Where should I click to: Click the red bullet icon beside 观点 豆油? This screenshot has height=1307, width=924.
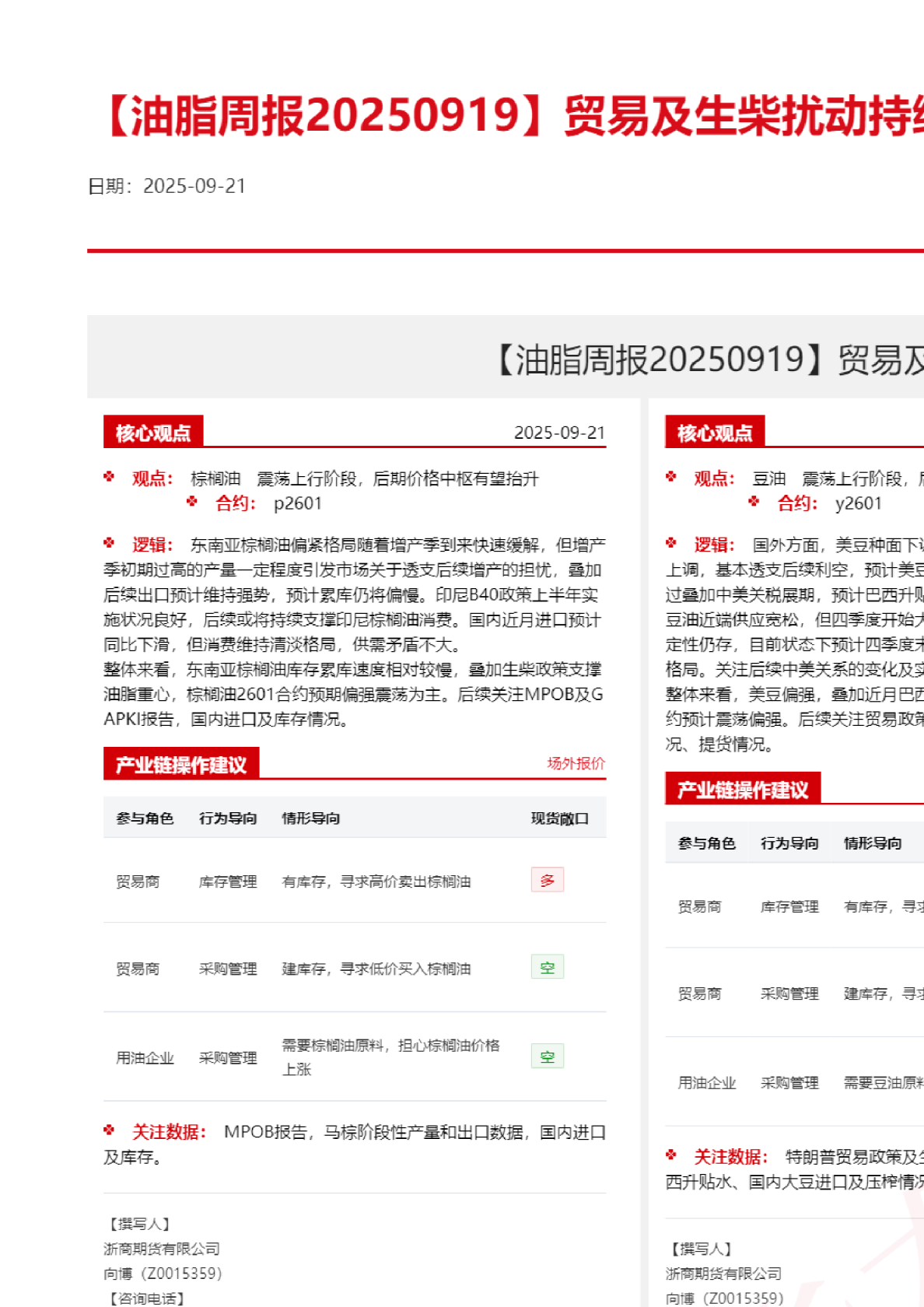pos(671,477)
